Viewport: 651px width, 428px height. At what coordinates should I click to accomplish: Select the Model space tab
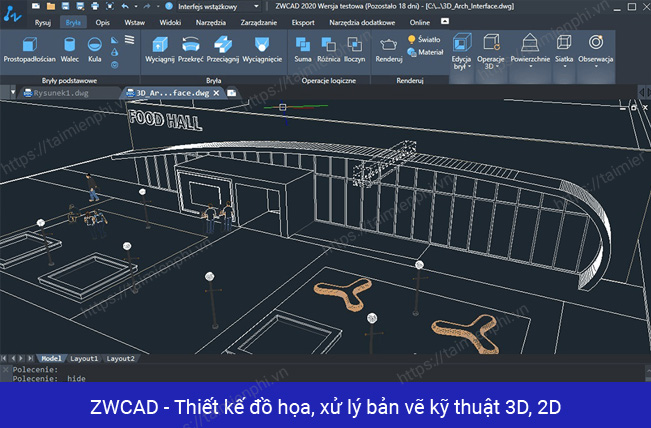click(51, 358)
